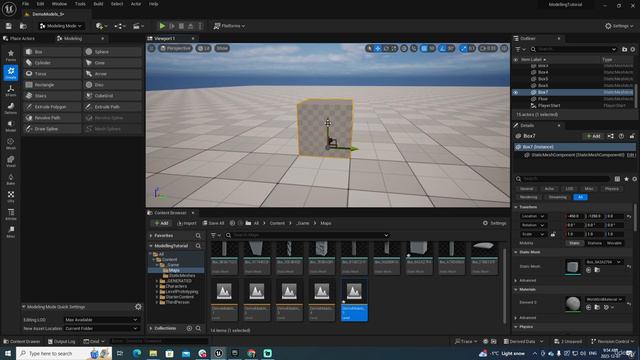Viewport: 640px width, 360px height.
Task: Start the Draw Spline tool
Action: coord(52,129)
